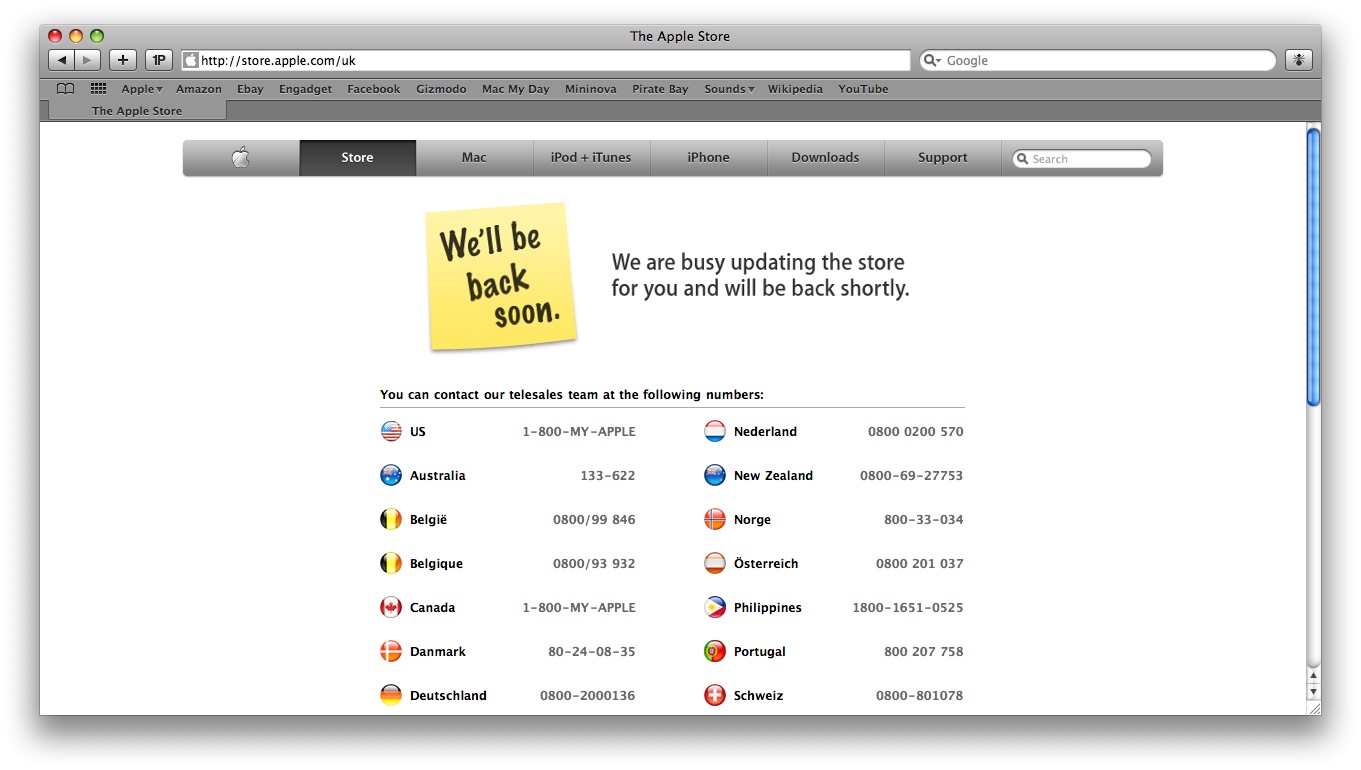
Task: Open the Gizmodo bookmark
Action: tap(441, 89)
